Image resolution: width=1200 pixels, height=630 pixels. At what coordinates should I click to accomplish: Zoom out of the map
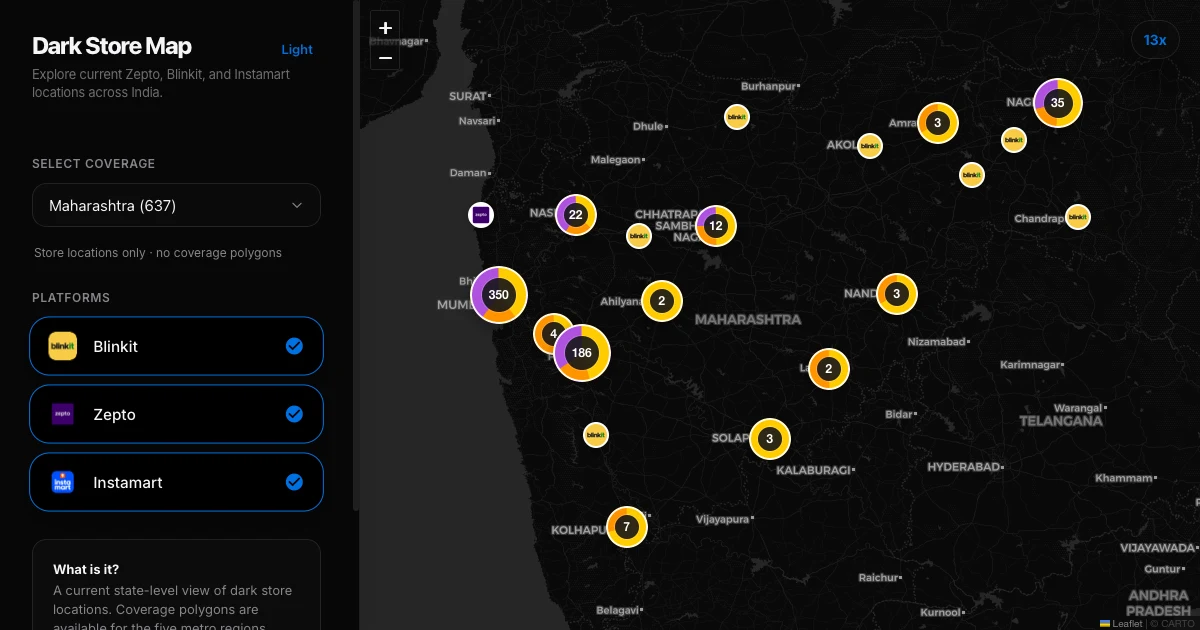(385, 57)
